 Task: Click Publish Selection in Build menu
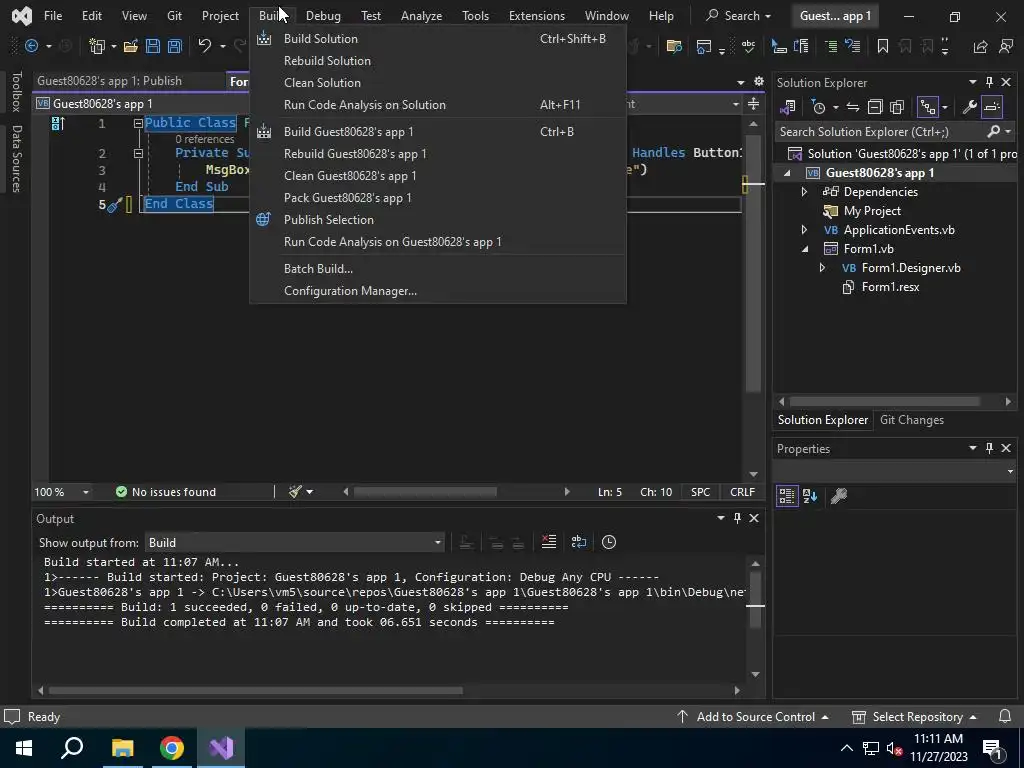[328, 220]
